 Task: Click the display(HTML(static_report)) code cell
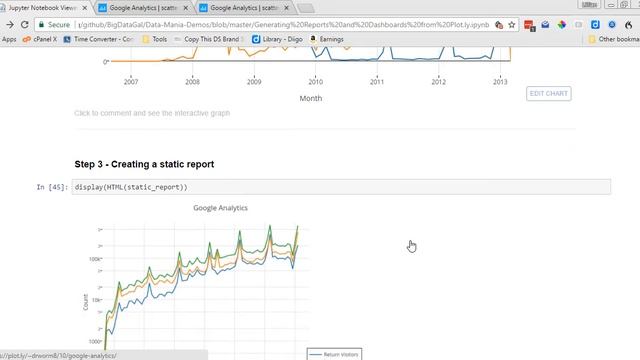click(341, 187)
